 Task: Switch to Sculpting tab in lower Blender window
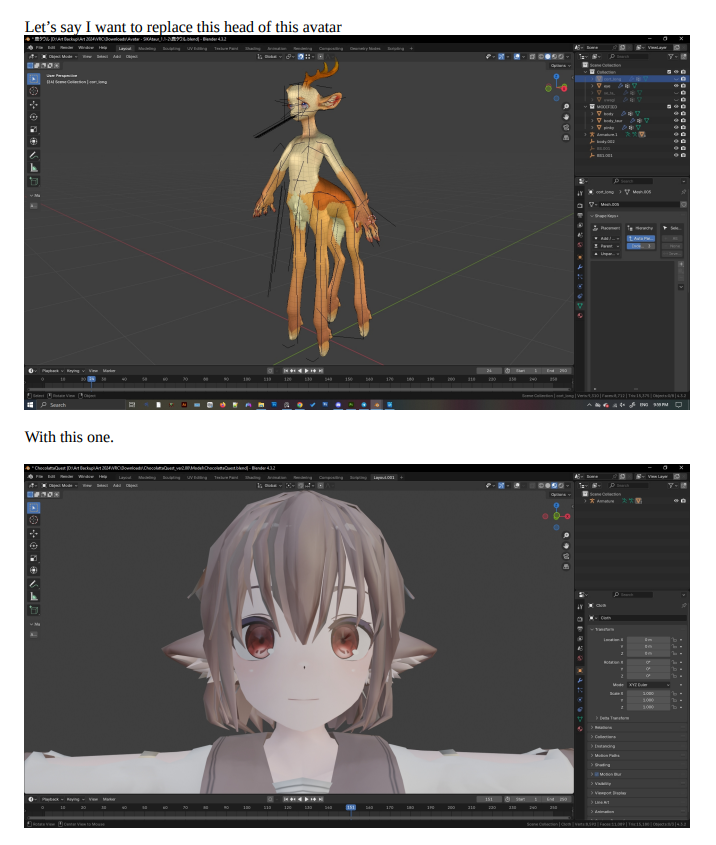pyautogui.click(x=171, y=477)
